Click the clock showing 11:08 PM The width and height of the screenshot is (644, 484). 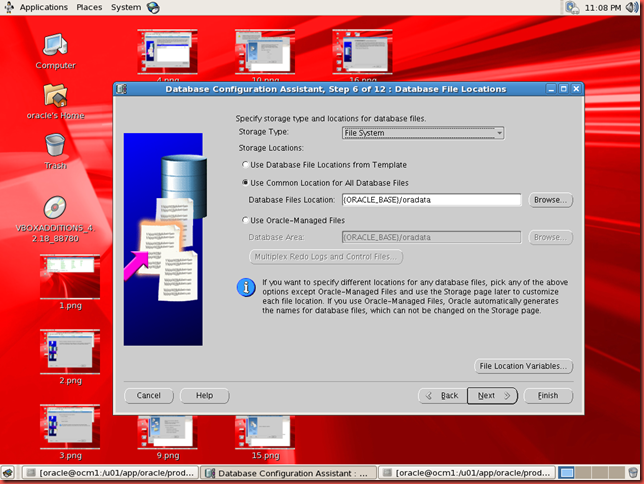coord(602,8)
